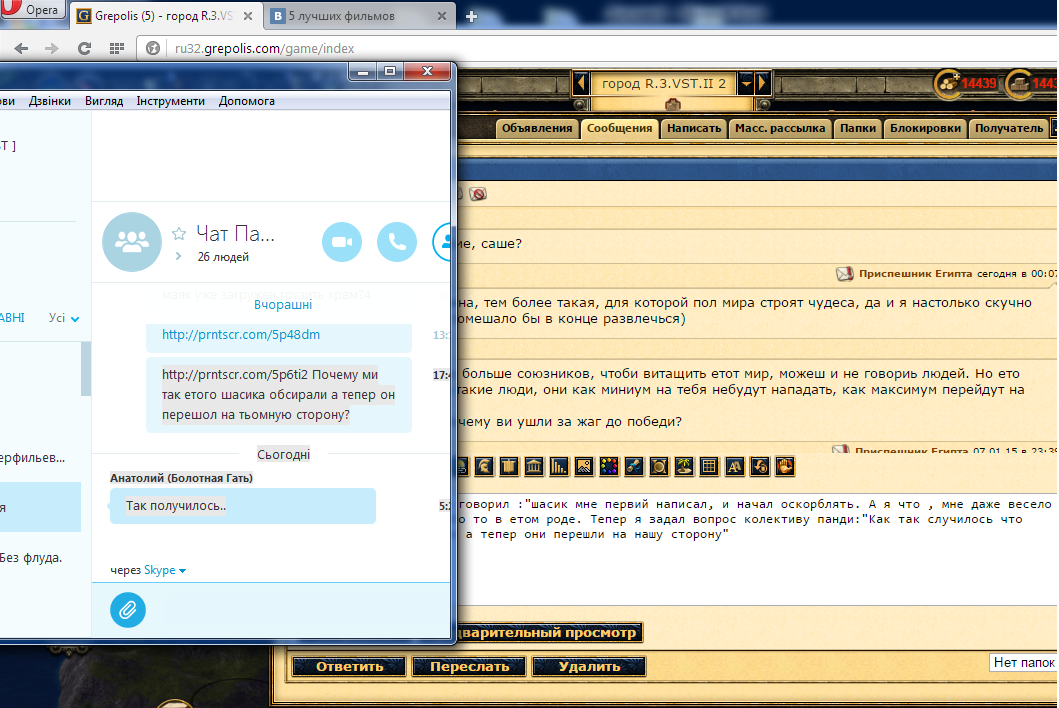The width and height of the screenshot is (1059, 708).
Task: Click Удалить button
Action: coord(589,667)
